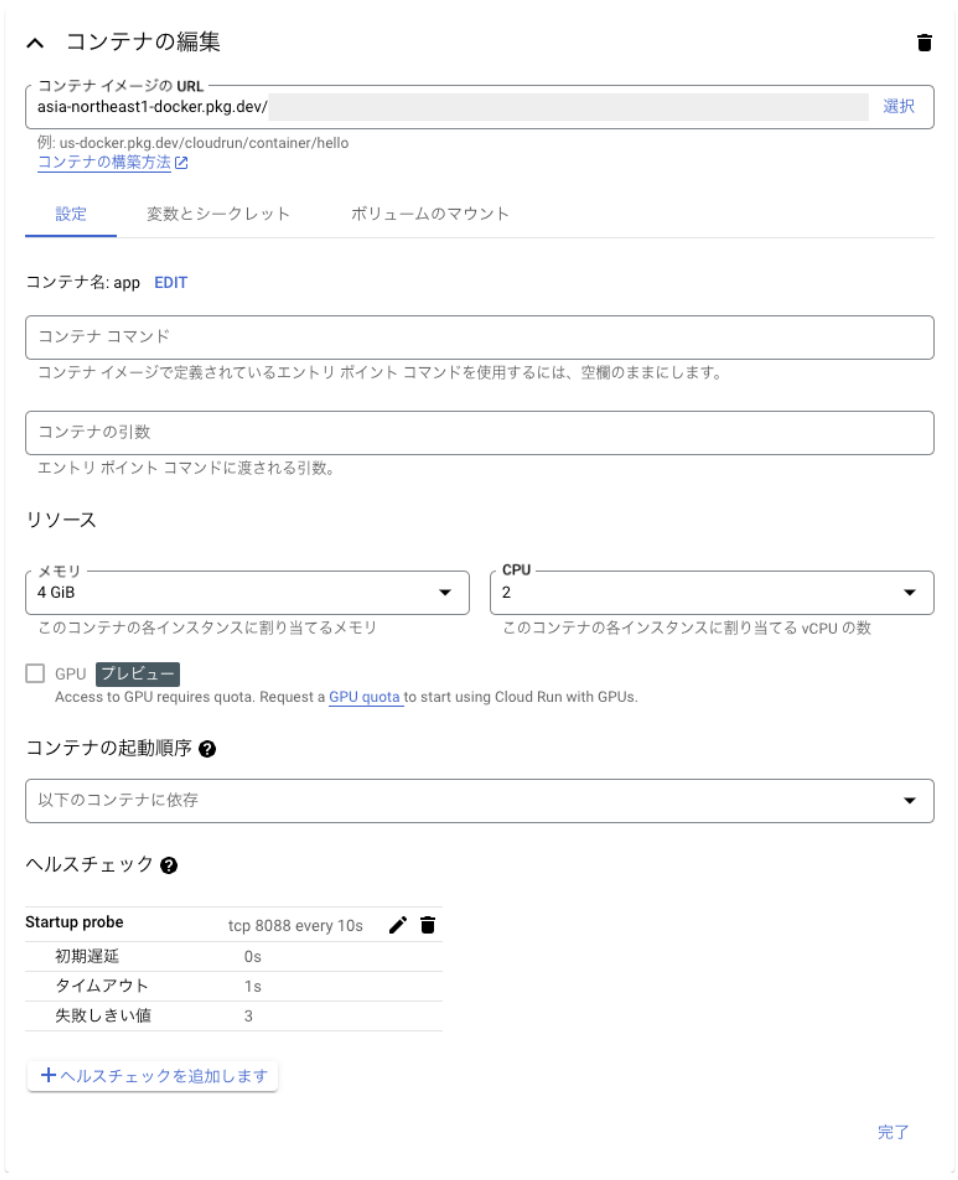
Task: Expand the 以下のコンテナに依存 dropdown
Action: pos(479,800)
